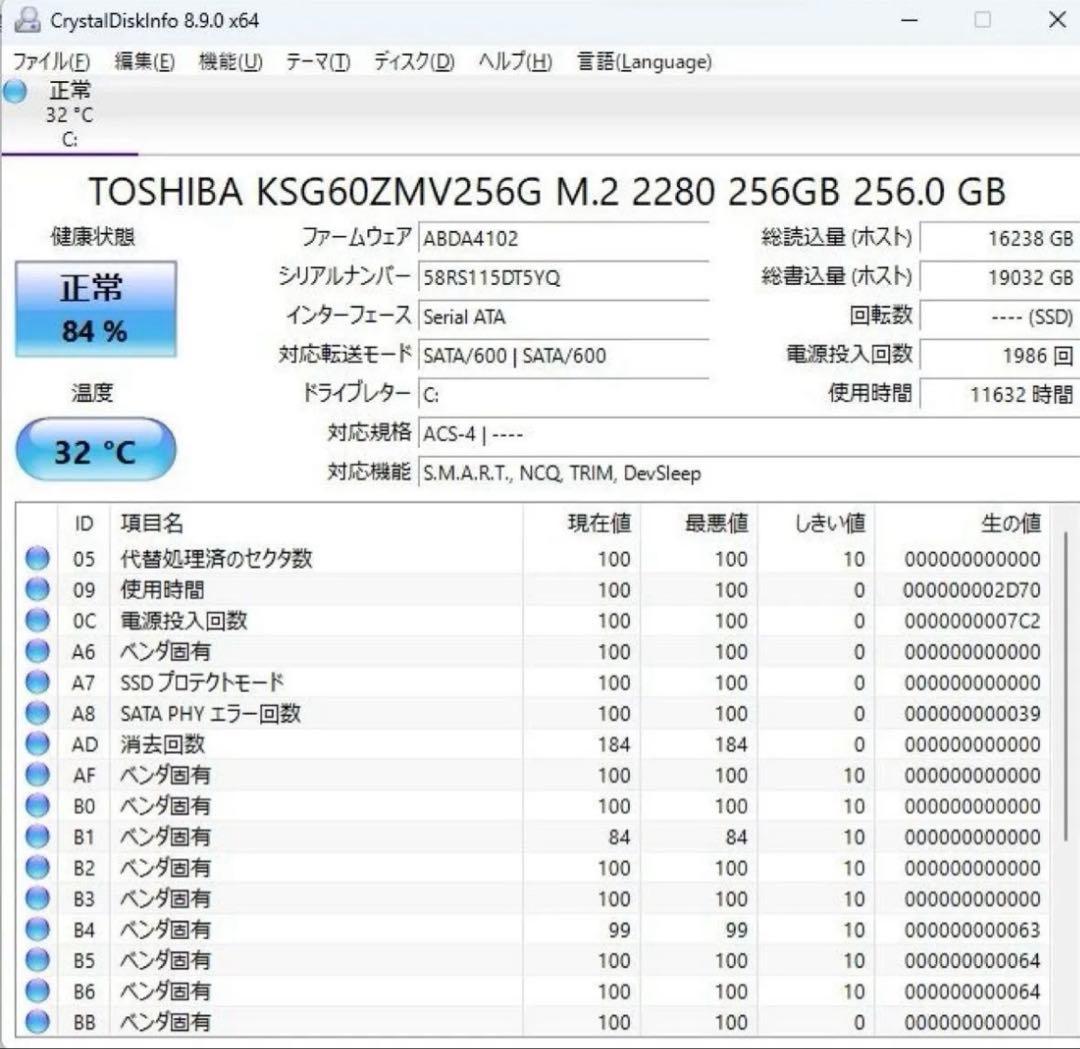Viewport: 1080px width, 1049px height.
Task: Click status orb of row BB
Action: click(37, 1022)
